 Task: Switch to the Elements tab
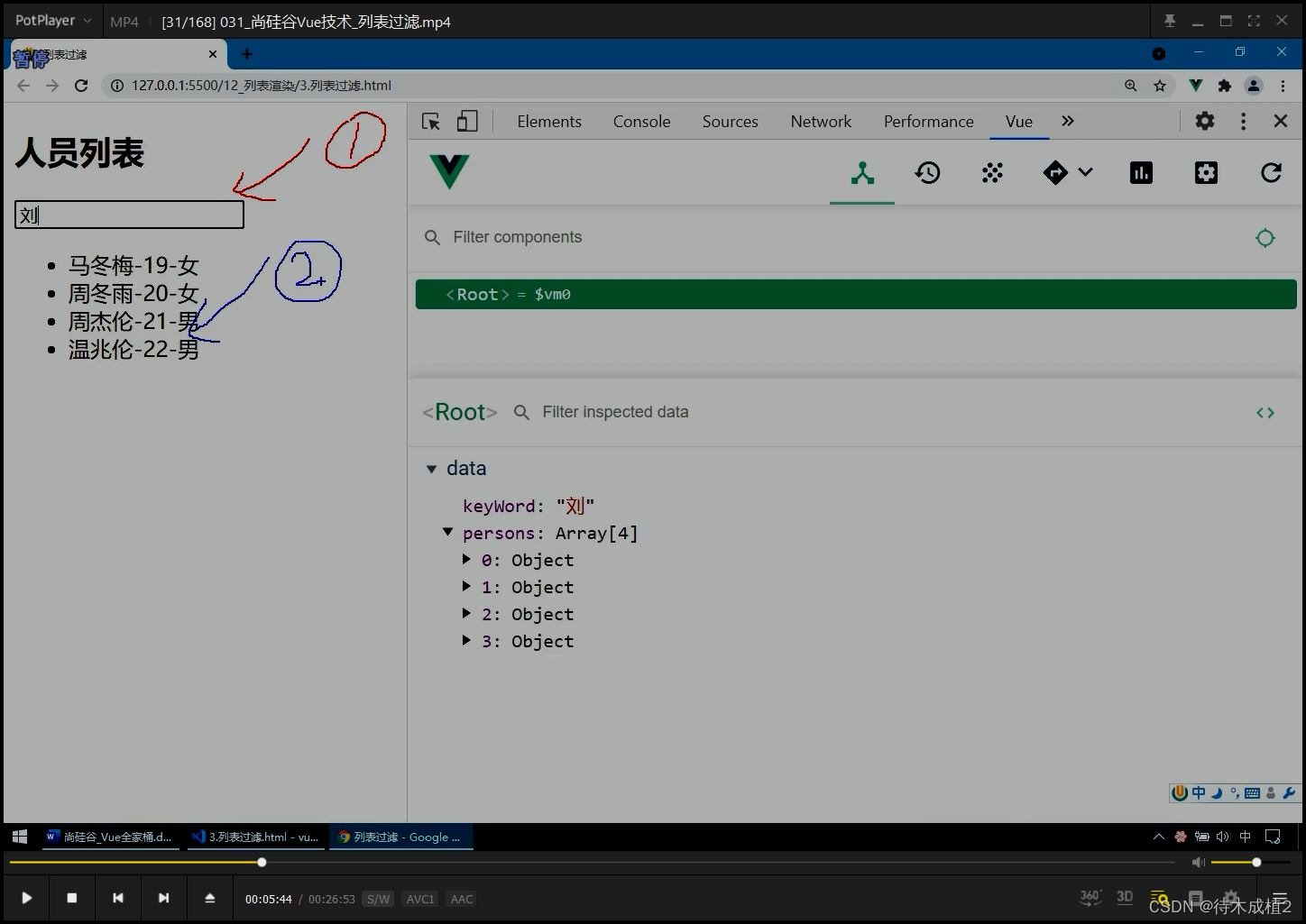click(549, 122)
